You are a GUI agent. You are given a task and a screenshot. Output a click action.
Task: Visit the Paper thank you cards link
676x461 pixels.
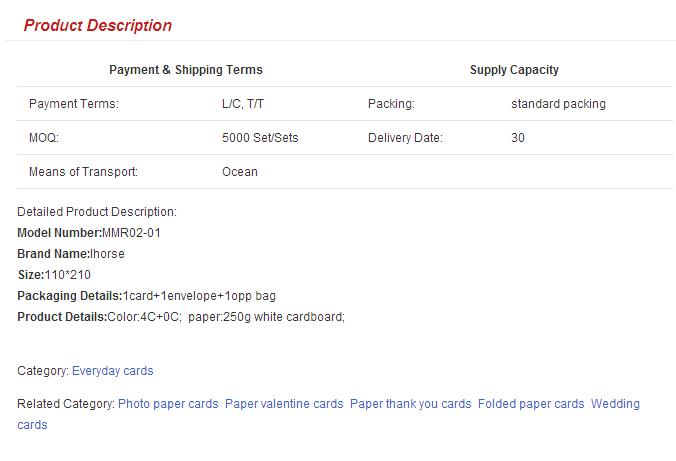click(x=410, y=404)
